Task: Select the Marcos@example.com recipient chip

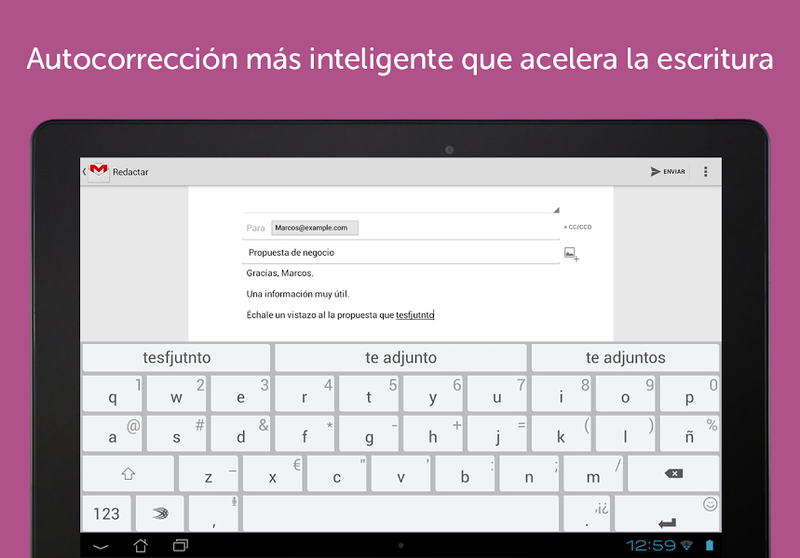Action: click(314, 227)
